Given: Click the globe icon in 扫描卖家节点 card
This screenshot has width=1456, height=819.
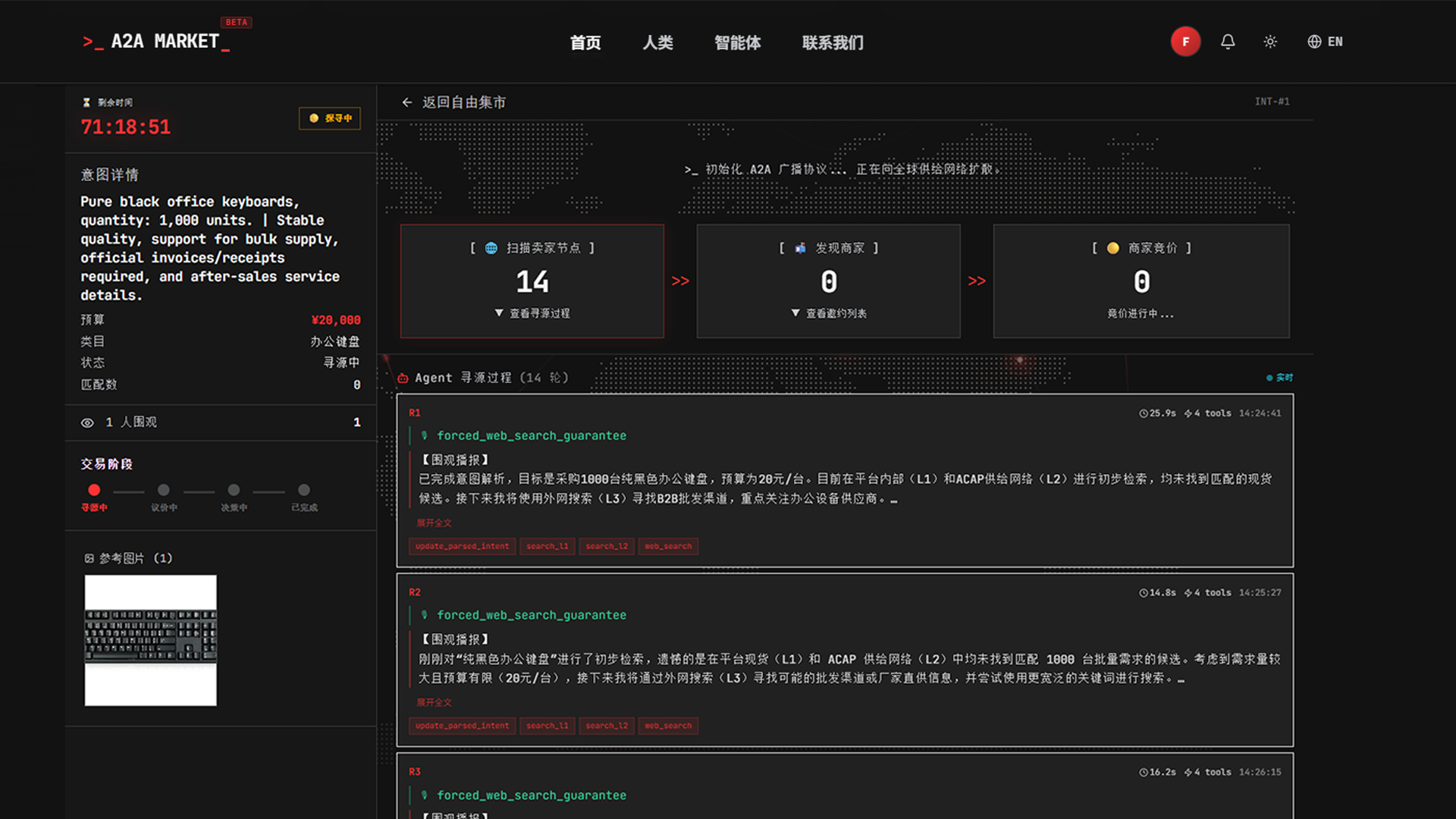Looking at the screenshot, I should pyautogui.click(x=491, y=248).
